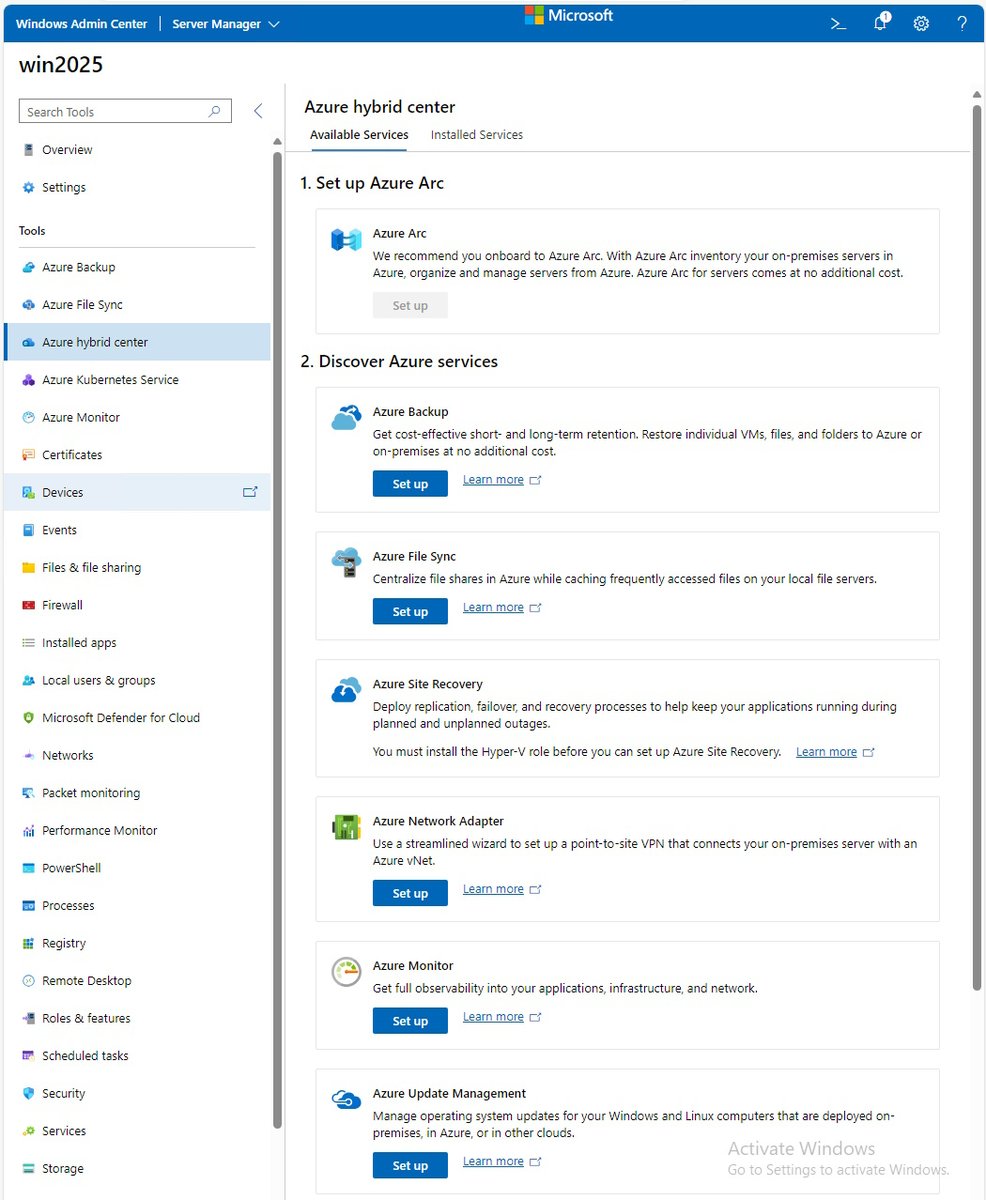986x1200 pixels.
Task: Open settings gear icon in header
Action: pyautogui.click(x=921, y=23)
